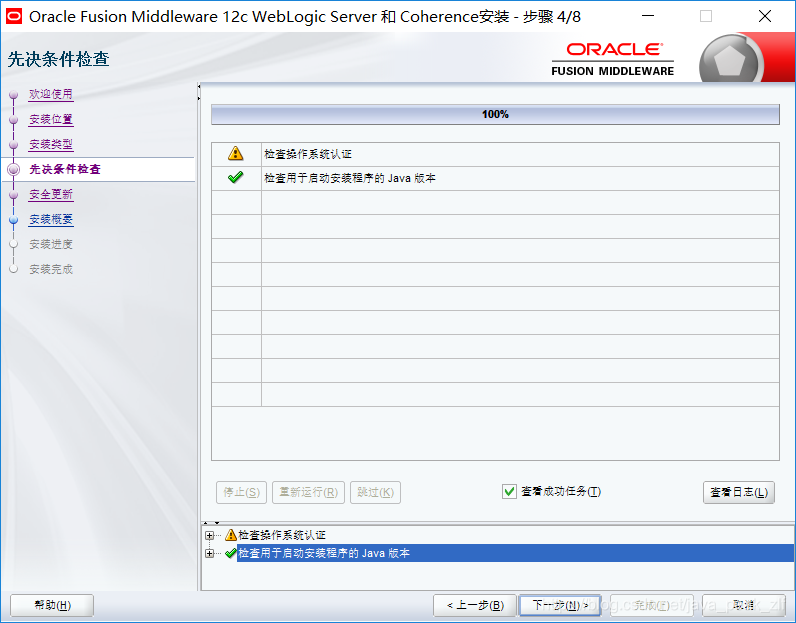
Task: Click 查看日志(L) button
Action: [x=739, y=492]
